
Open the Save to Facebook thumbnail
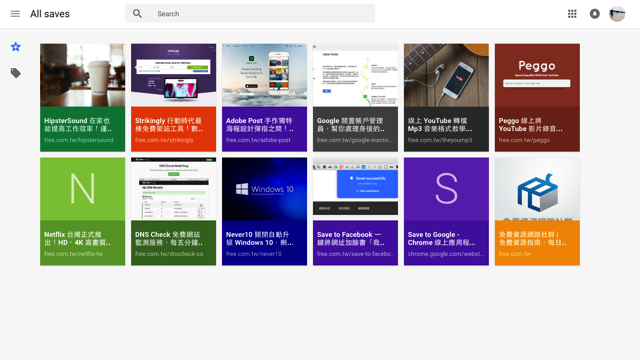pos(356,189)
